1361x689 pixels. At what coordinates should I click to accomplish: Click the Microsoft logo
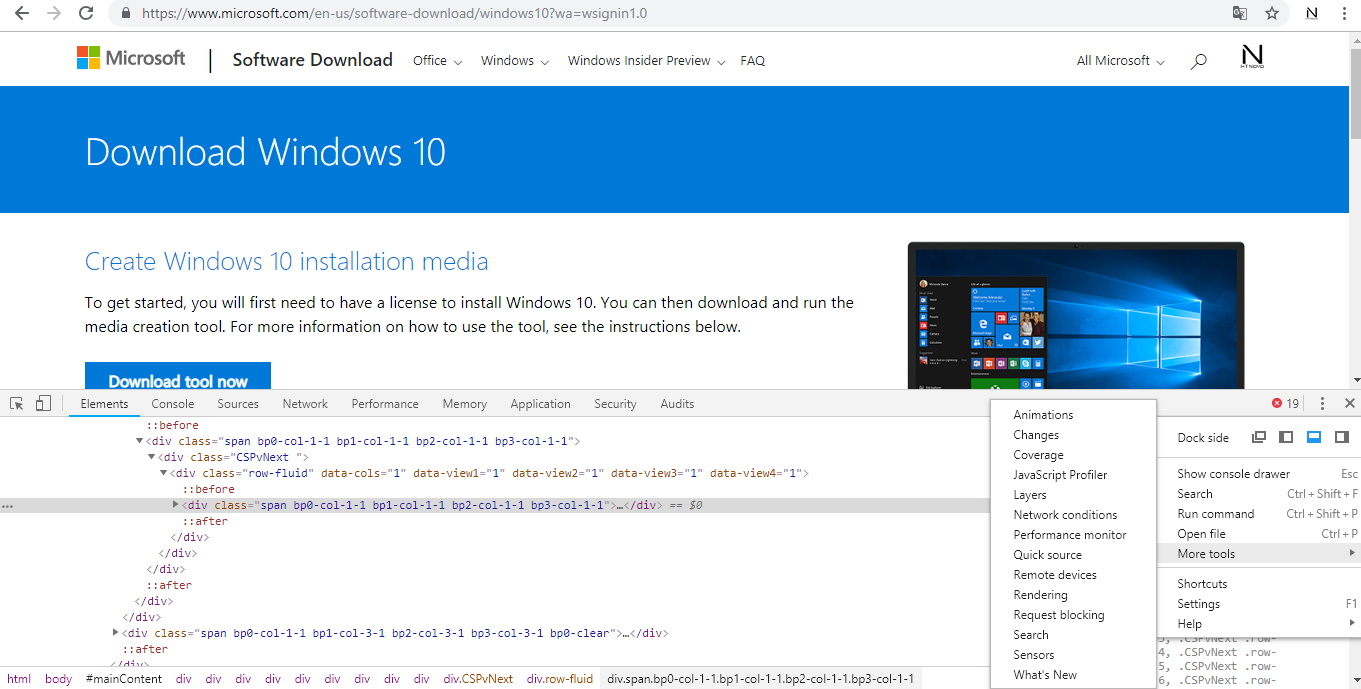[x=131, y=59]
